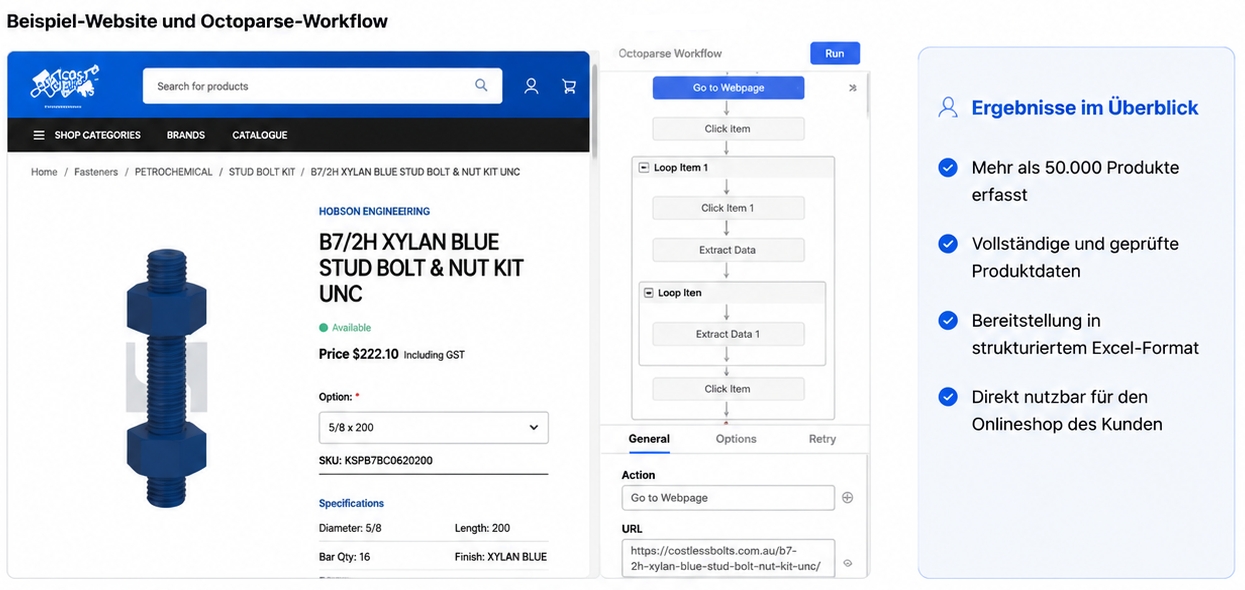Screen dimensions: 1245x590
Task: Switch to the Options tab
Action: [736, 439]
